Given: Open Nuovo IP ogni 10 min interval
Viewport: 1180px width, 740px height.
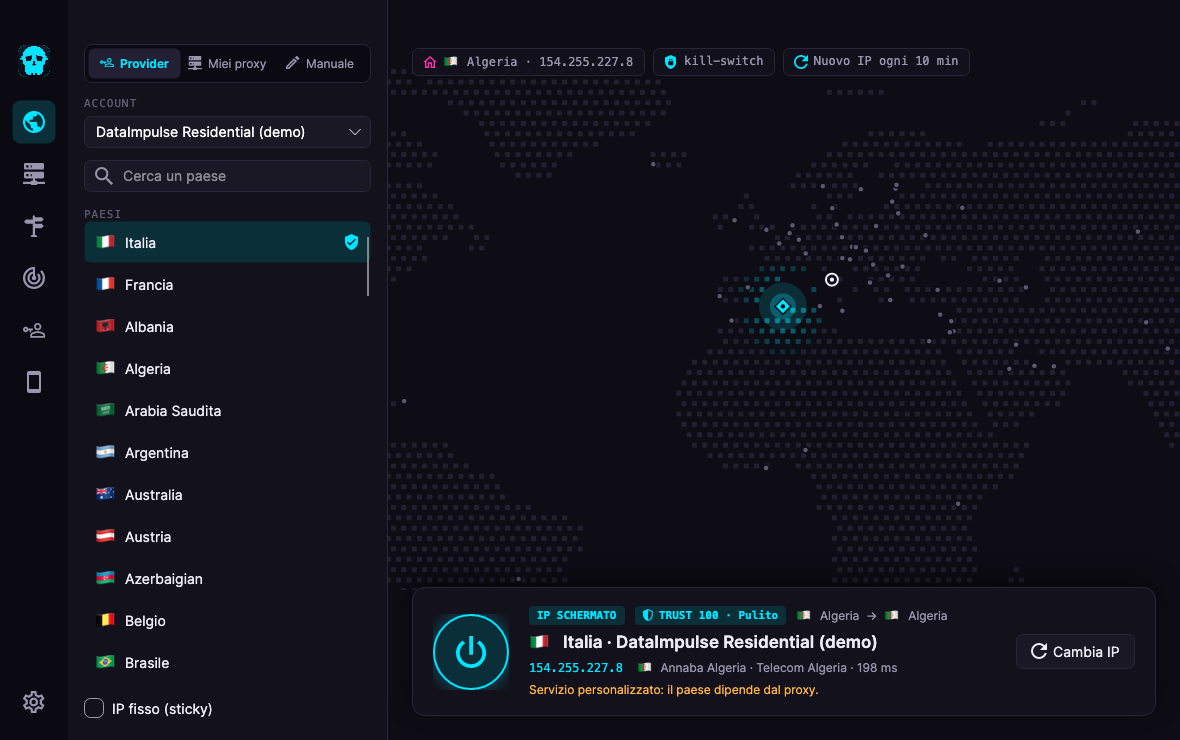Looking at the screenshot, I should 876,62.
